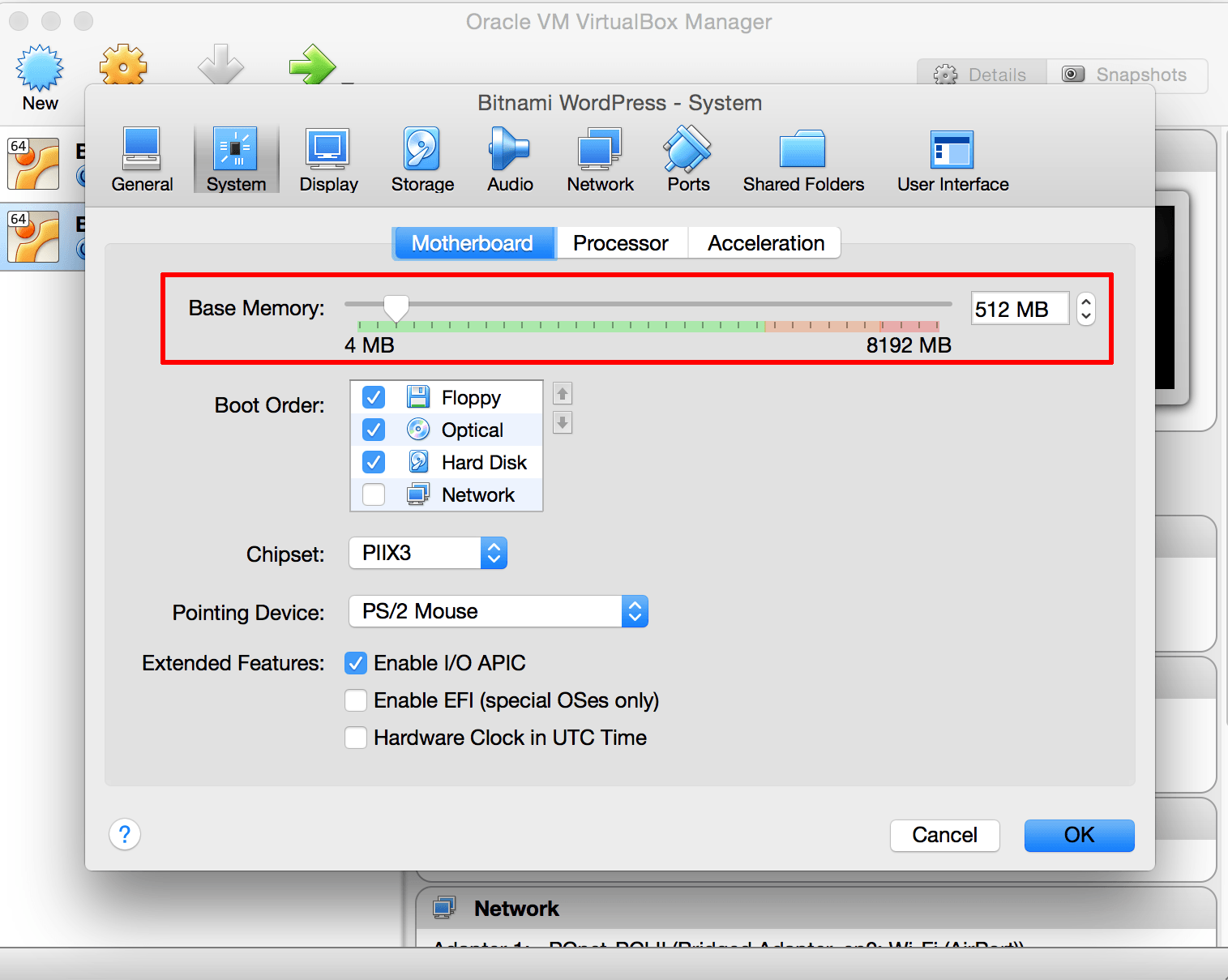
Task: Click the Base Memory stepper arrows
Action: [x=1086, y=309]
